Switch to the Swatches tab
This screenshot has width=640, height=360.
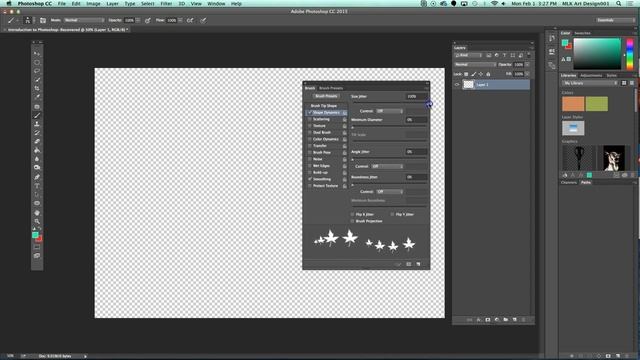click(582, 33)
